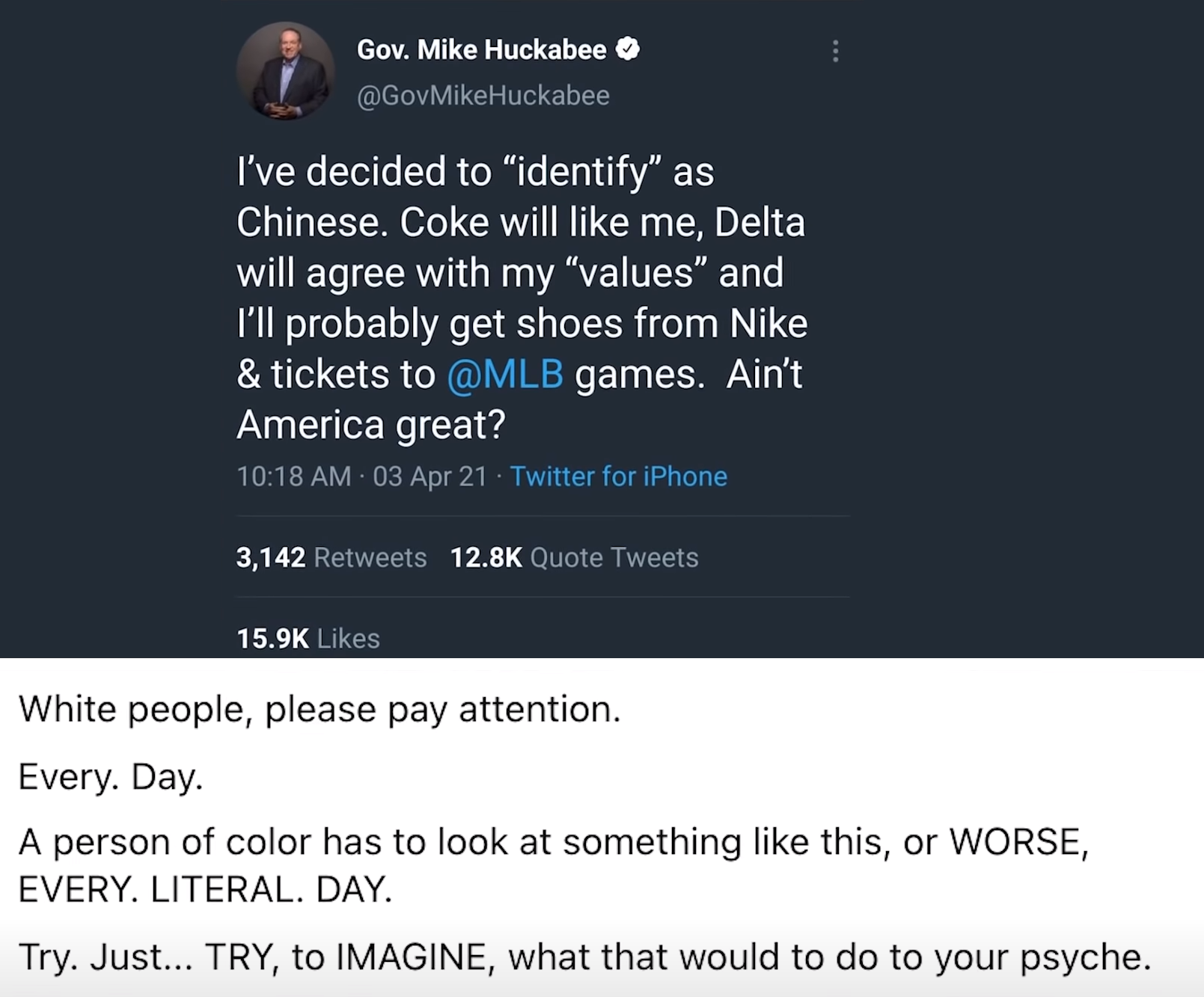Click the 'Try. Just... TRY, to IMAGINE' line
Viewport: 1204px width, 997px height.
coord(584,957)
